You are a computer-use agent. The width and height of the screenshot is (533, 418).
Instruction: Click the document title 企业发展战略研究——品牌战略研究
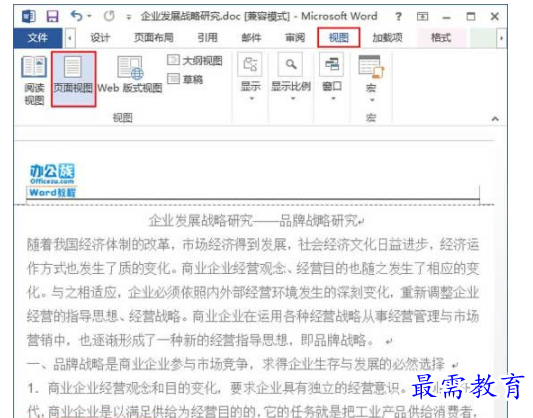pos(253,221)
